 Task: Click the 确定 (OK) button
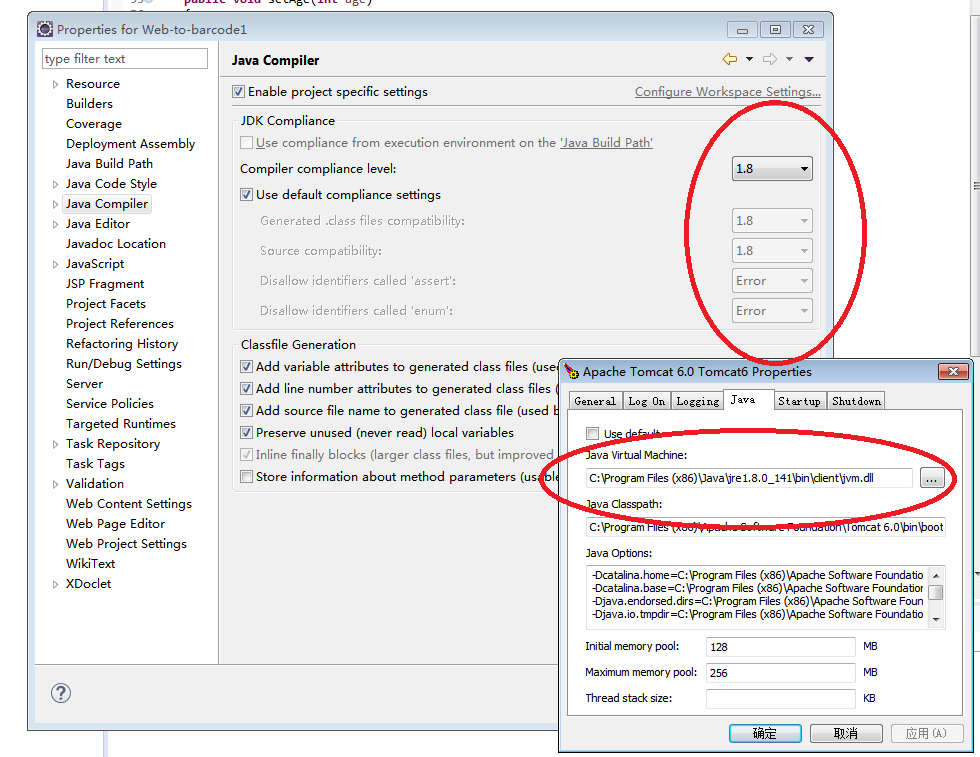click(x=765, y=733)
